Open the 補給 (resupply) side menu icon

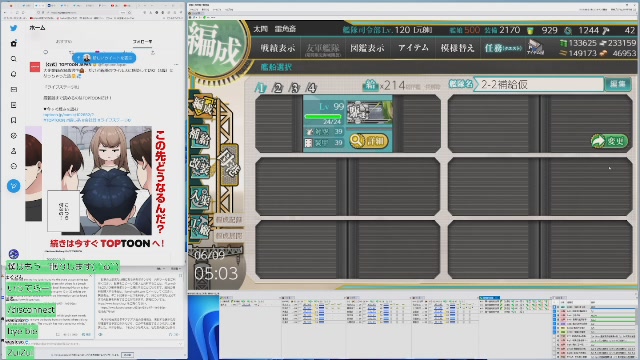pos(200,136)
